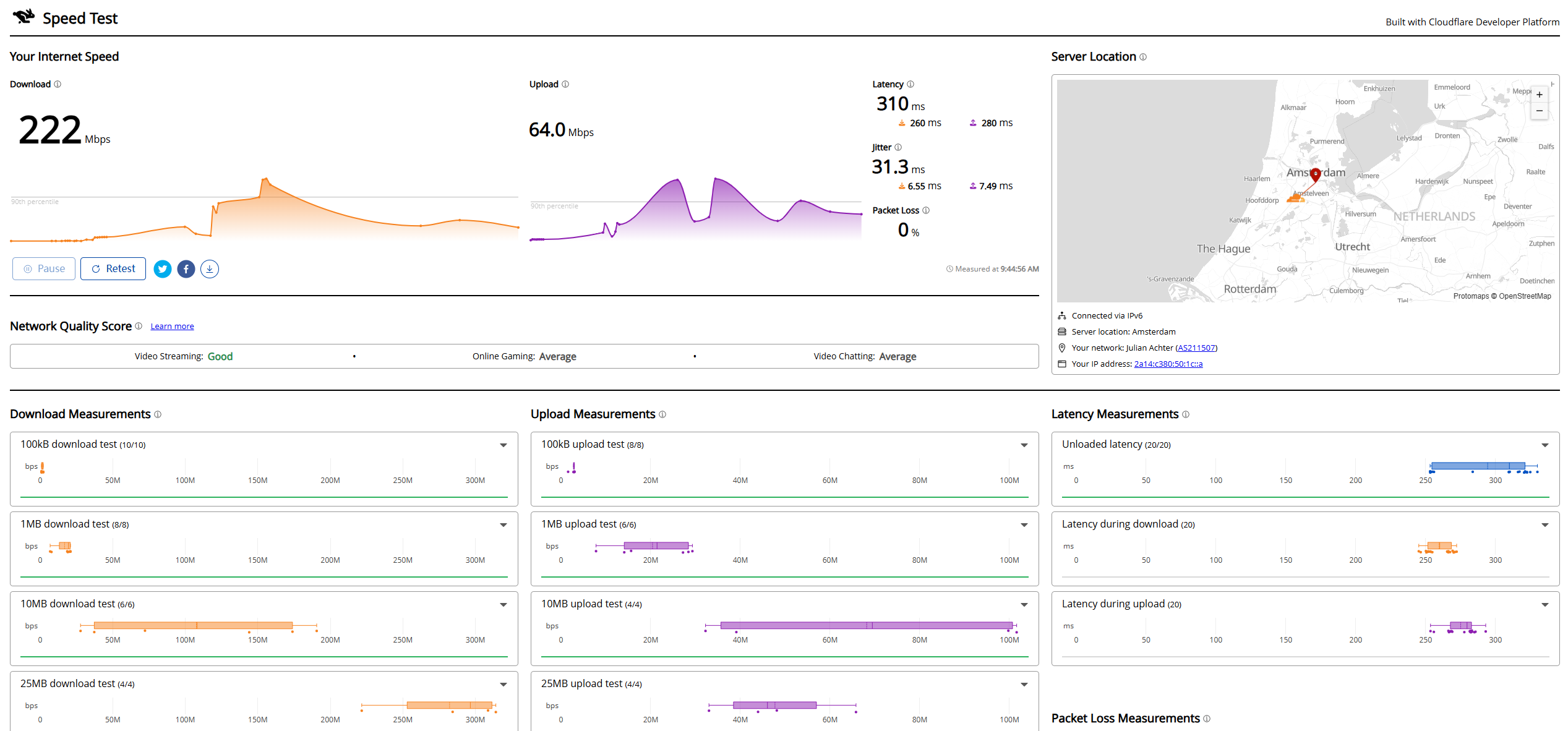
Task: Open the info icon next to Download
Action: [x=58, y=84]
